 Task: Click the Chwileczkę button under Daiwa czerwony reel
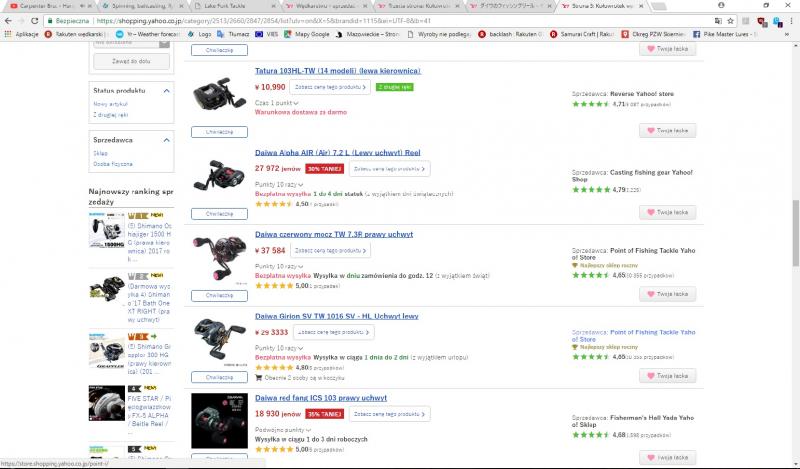tap(218, 296)
